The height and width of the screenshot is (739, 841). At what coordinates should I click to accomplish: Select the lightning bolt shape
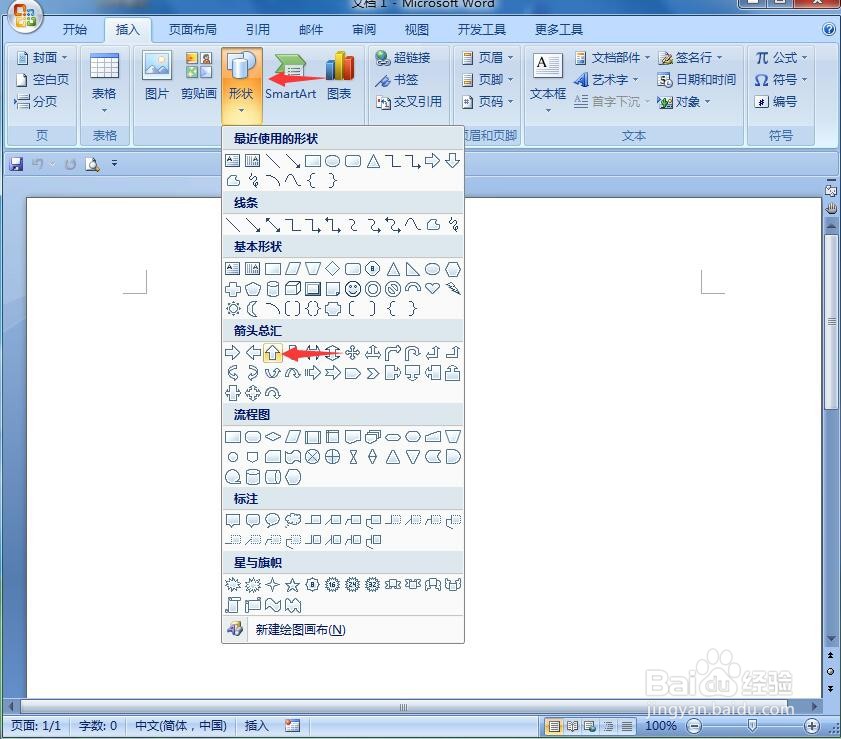coord(453,289)
